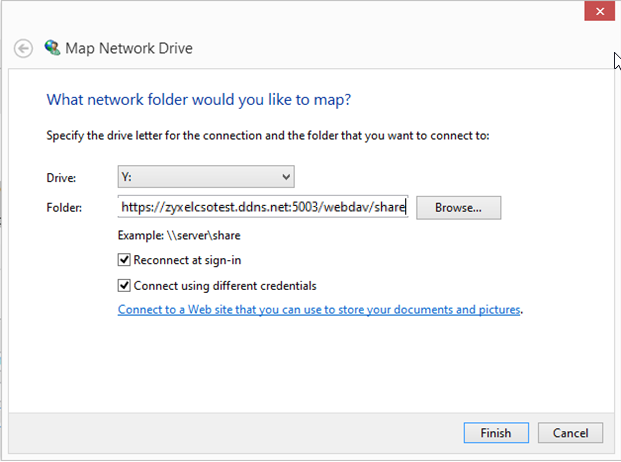The height and width of the screenshot is (462, 621).
Task: Open the Drive letter dropdown showing Y:
Action: click(205, 177)
